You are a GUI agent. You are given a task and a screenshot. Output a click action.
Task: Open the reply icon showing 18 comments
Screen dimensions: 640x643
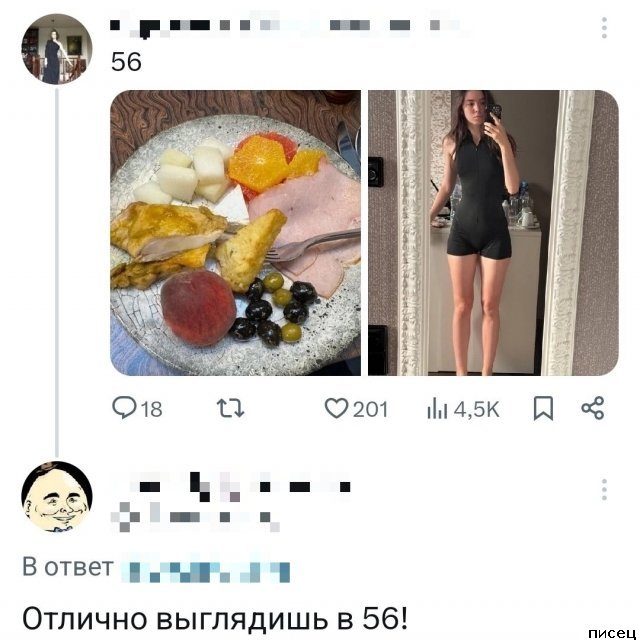[x=123, y=408]
